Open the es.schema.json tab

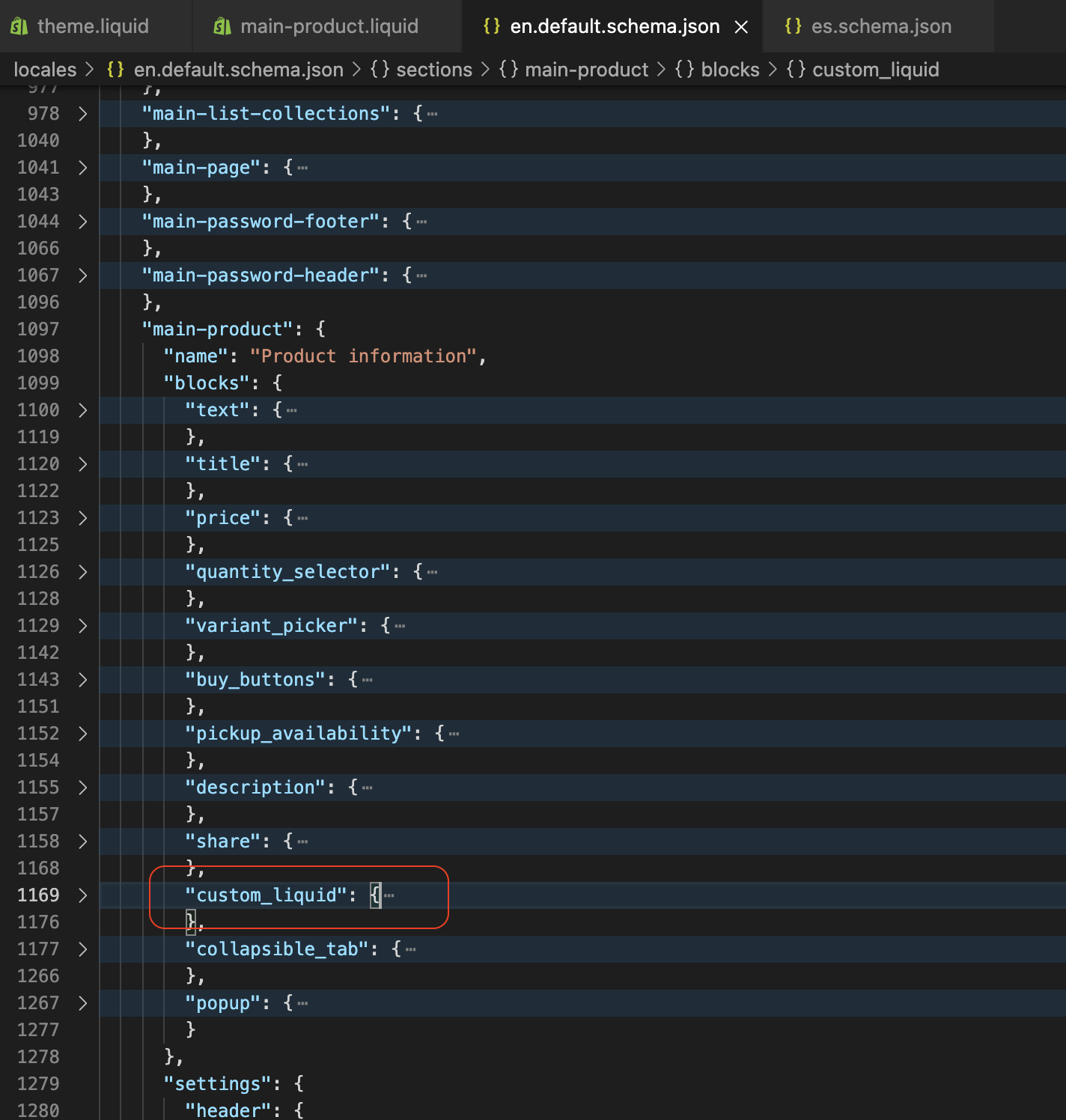880,26
